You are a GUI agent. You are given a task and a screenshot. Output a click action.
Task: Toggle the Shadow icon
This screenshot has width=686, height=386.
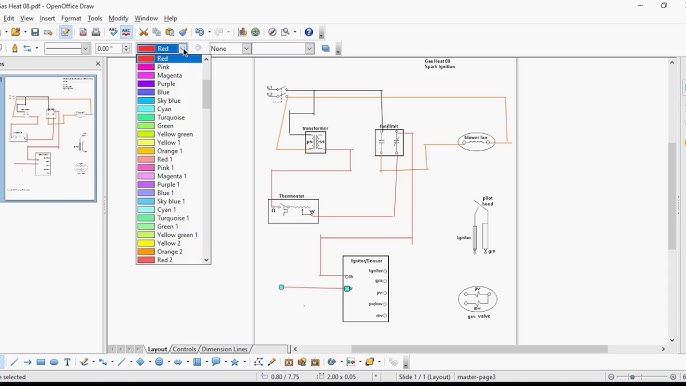point(326,48)
